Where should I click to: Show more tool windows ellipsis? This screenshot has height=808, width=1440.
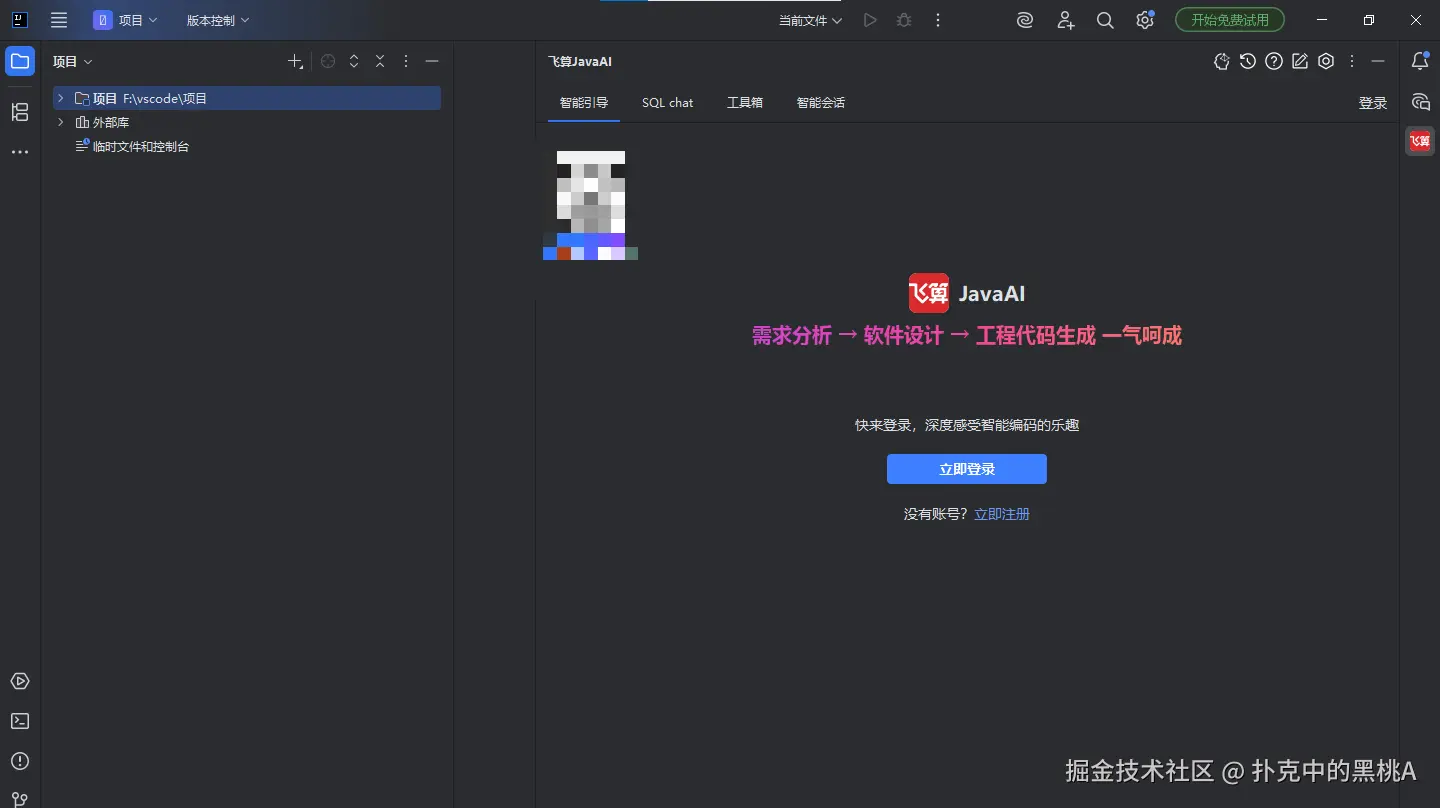(20, 152)
